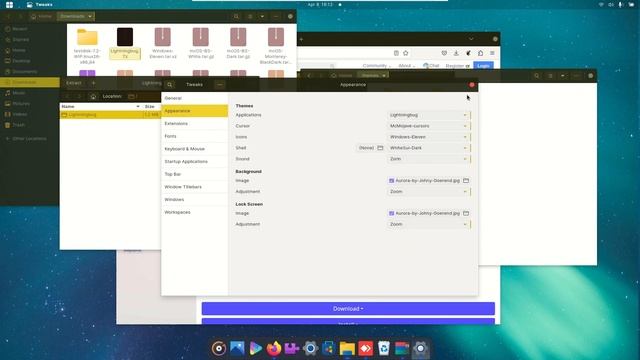
Task: Open the image viewer dock icon
Action: click(237, 348)
